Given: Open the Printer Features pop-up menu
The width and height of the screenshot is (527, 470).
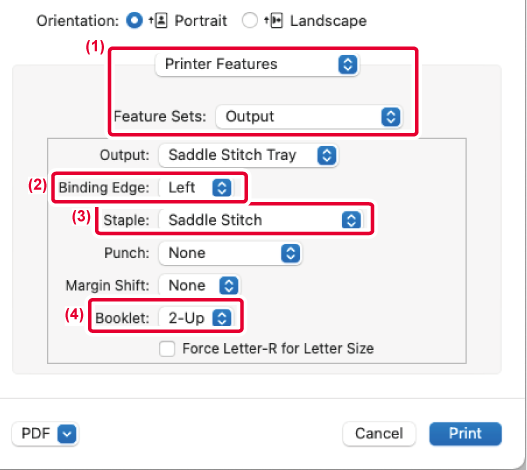Looking at the screenshot, I should (x=257, y=64).
